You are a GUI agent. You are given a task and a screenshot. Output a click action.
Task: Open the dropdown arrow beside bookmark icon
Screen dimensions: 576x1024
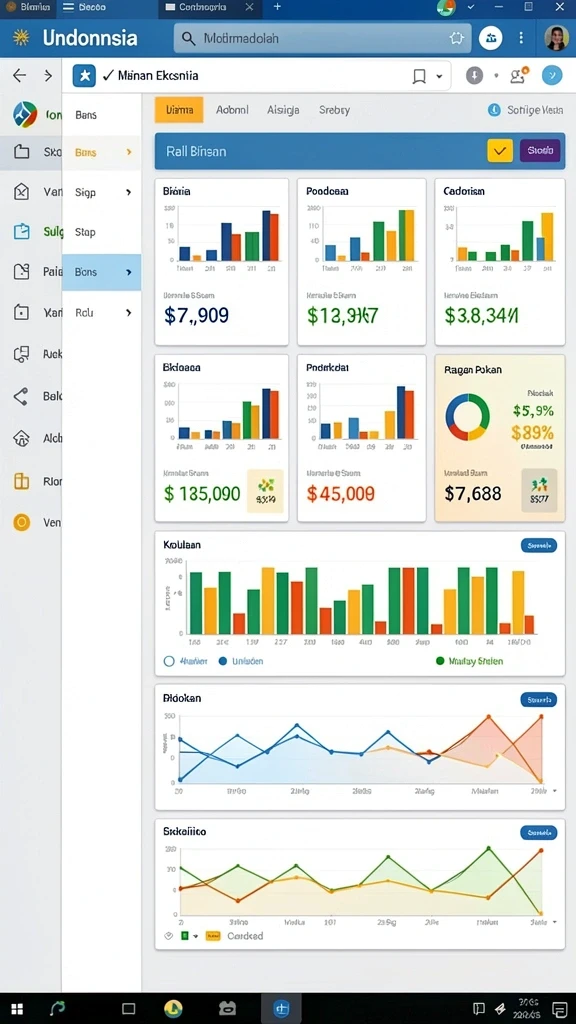click(439, 76)
